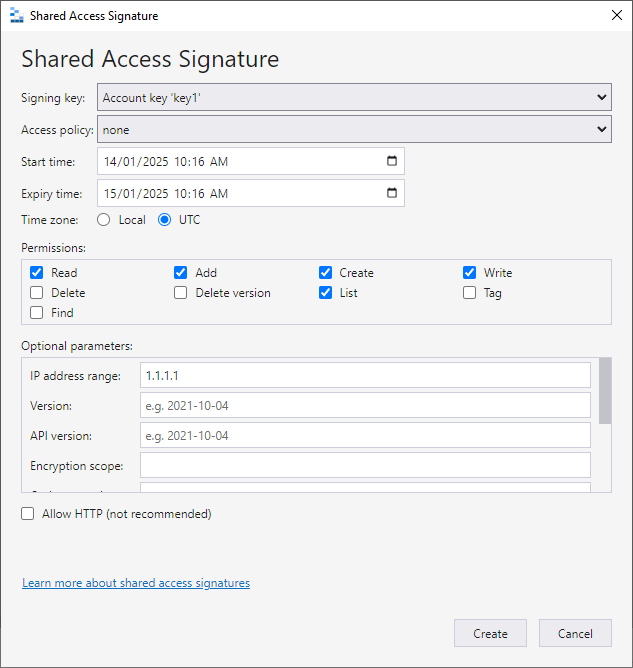Click the Optional parameters scrollbar thumb
633x668 pixels.
coord(605,390)
